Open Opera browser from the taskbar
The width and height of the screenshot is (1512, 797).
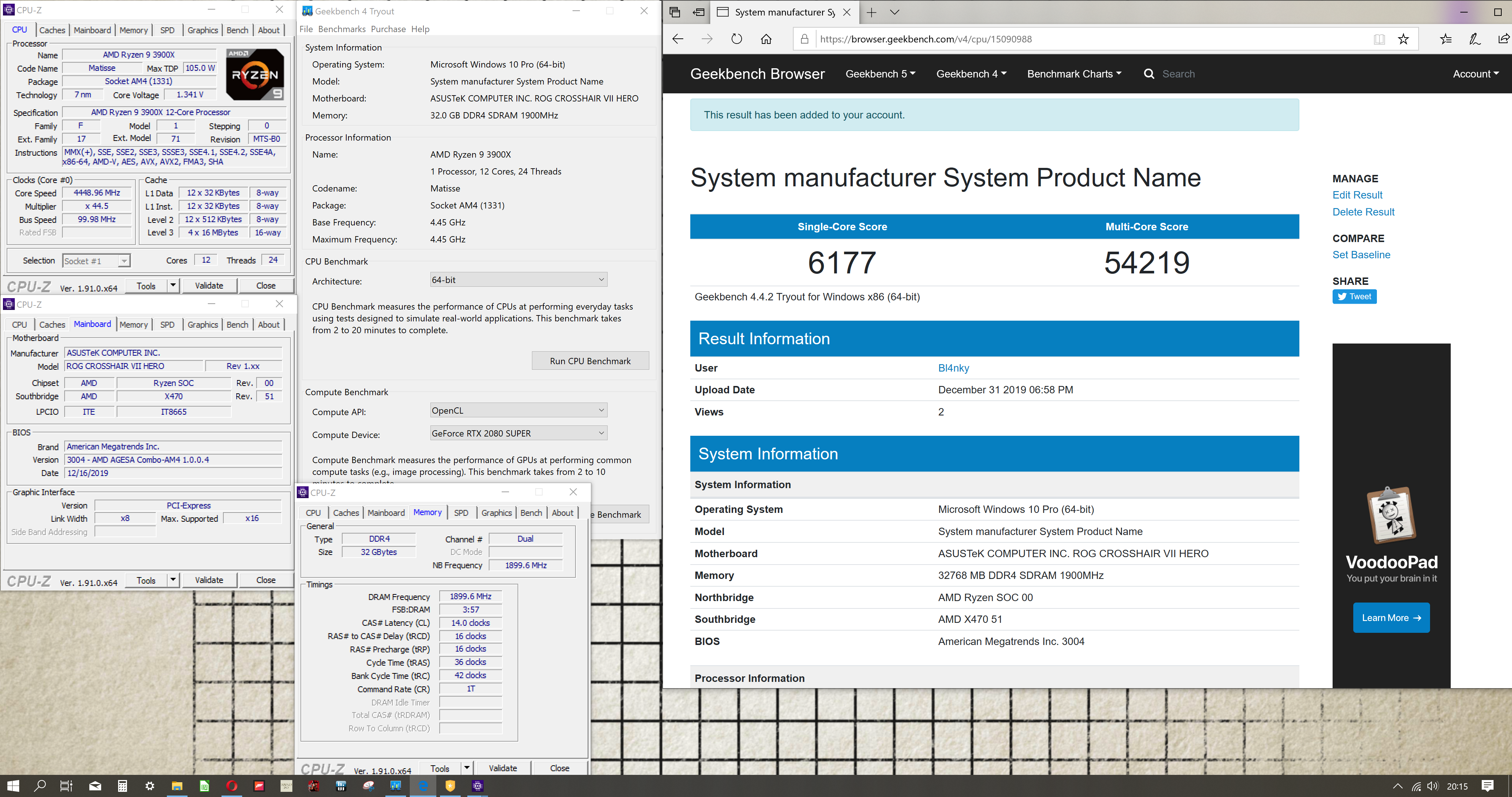coord(232,786)
